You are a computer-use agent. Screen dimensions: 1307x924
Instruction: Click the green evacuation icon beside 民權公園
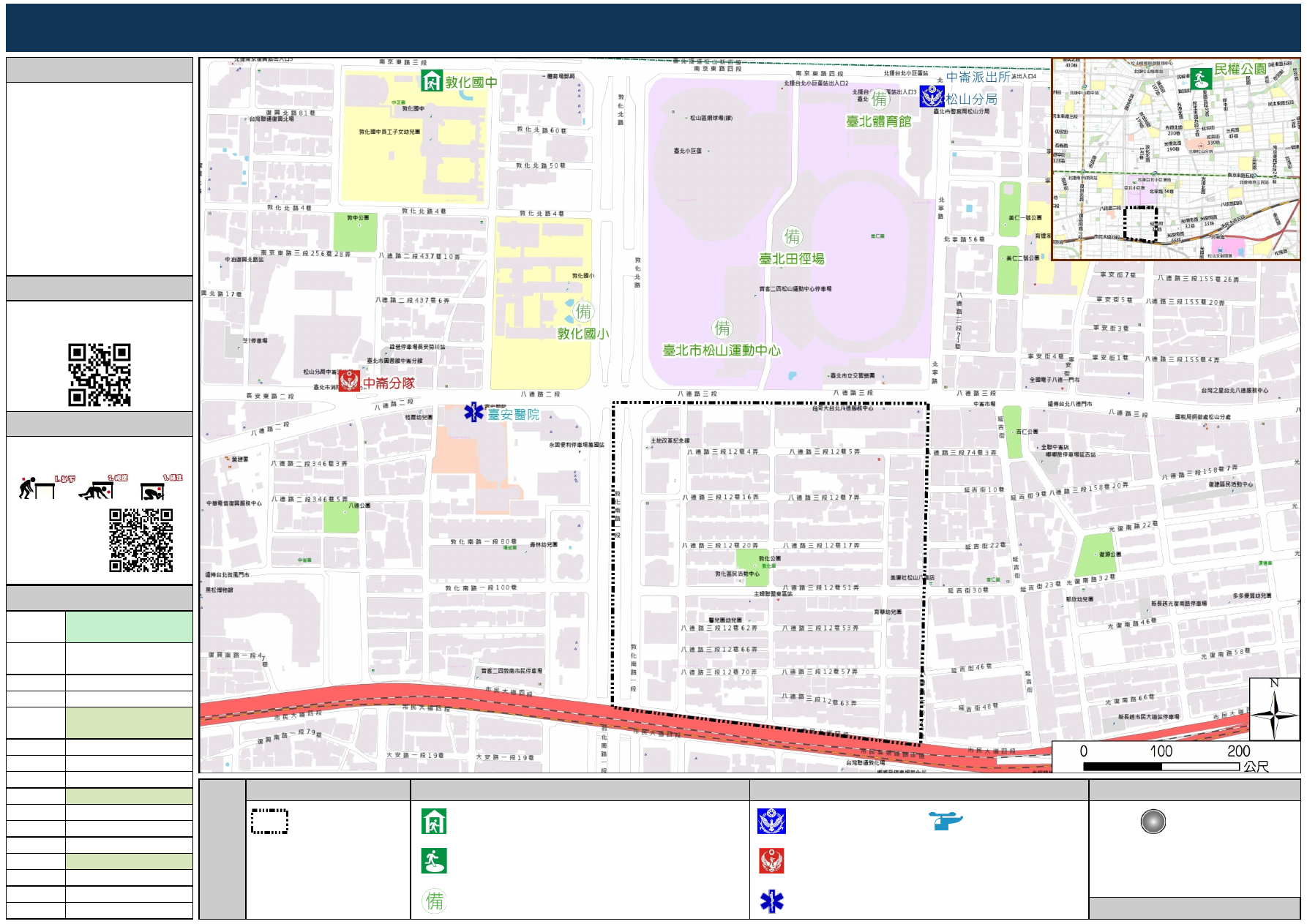click(1200, 78)
